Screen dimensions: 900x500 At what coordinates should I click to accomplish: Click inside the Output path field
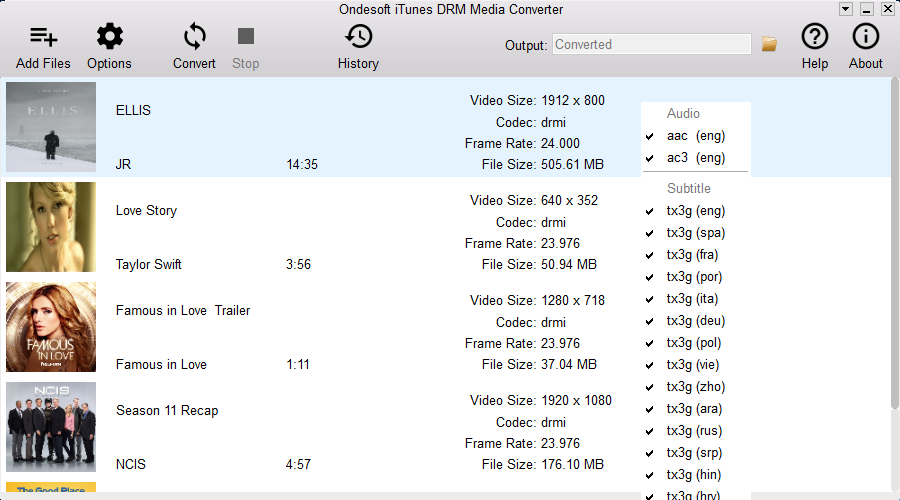[651, 44]
